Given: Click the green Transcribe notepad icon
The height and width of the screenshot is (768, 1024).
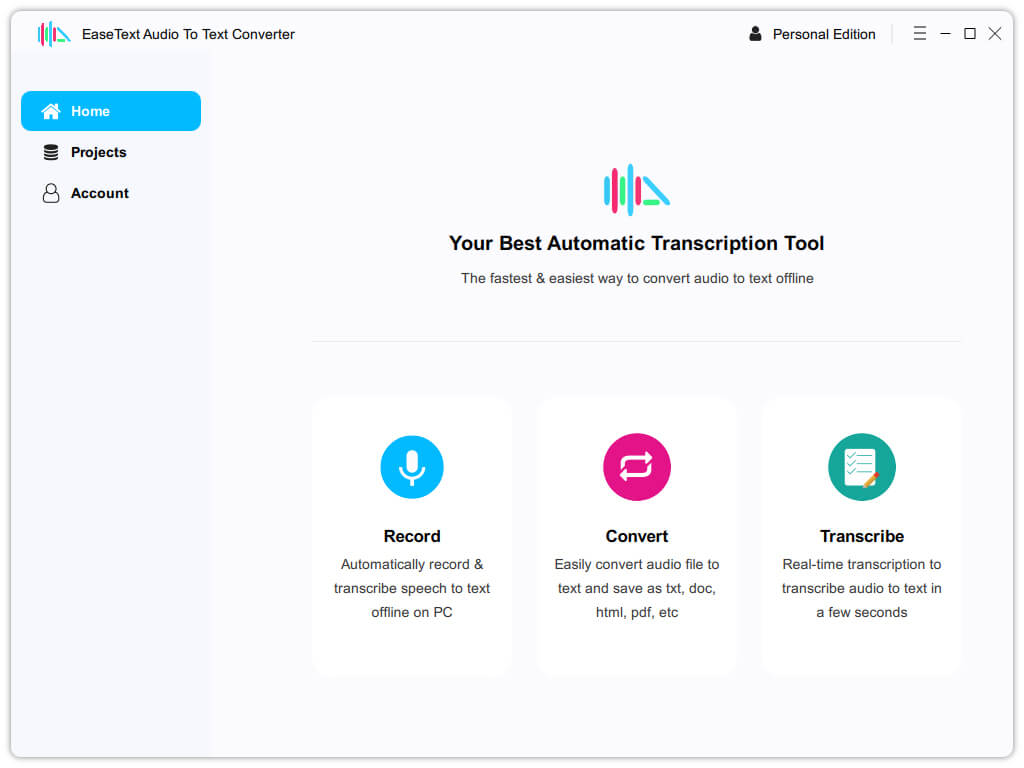Looking at the screenshot, I should 861,467.
